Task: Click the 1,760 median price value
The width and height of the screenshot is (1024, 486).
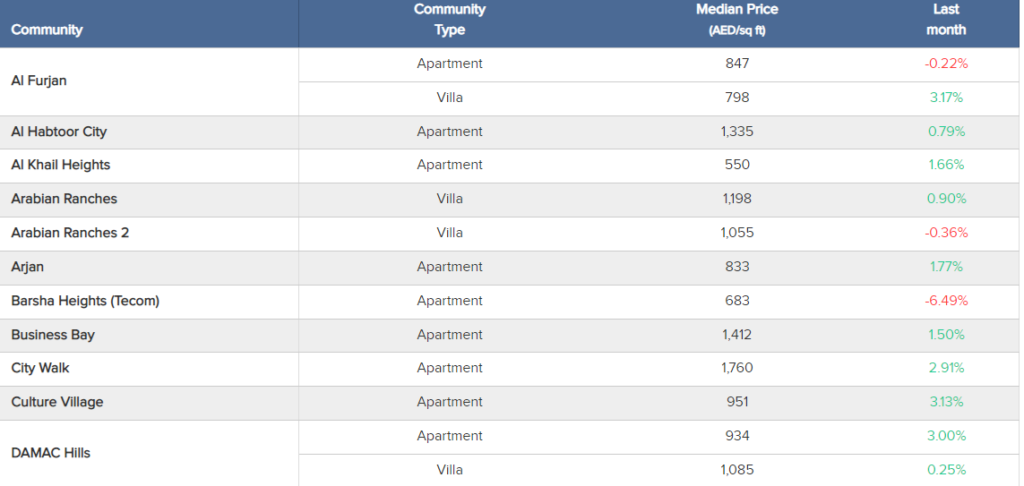Action: (x=737, y=368)
